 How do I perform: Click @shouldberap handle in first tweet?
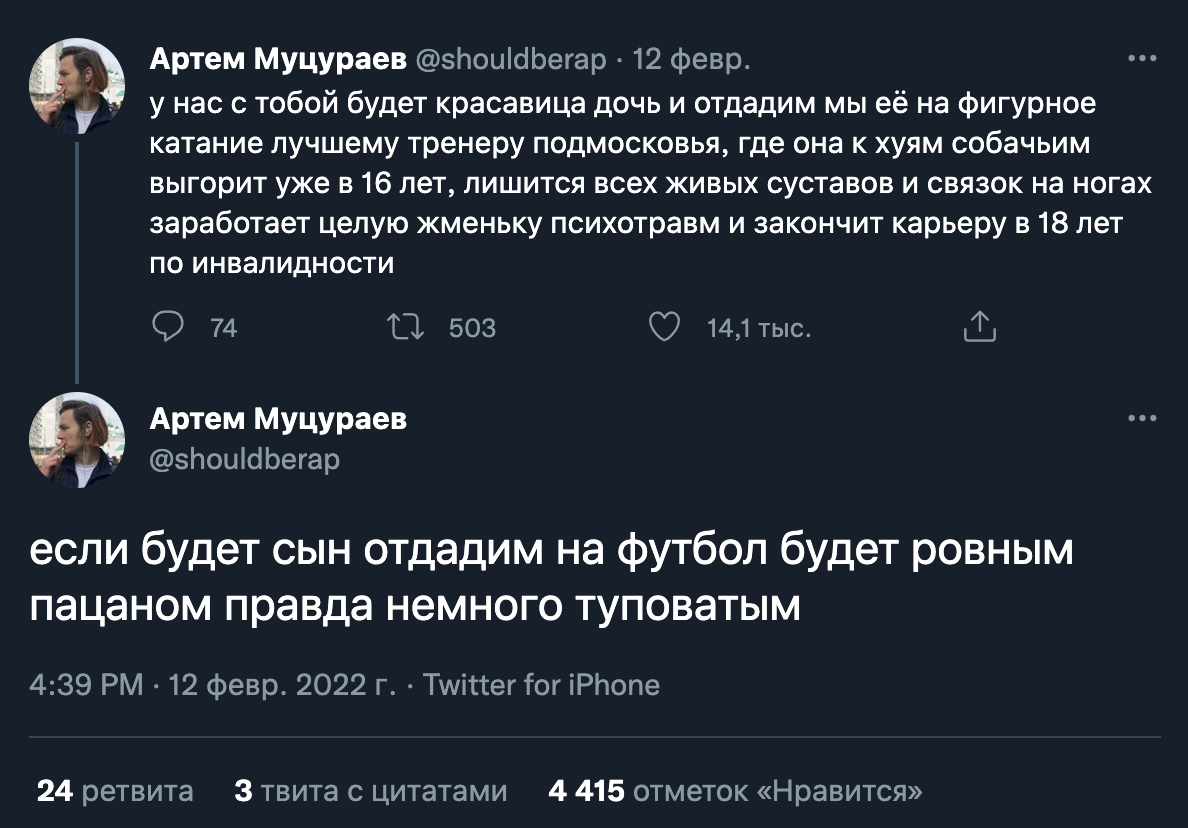point(510,60)
